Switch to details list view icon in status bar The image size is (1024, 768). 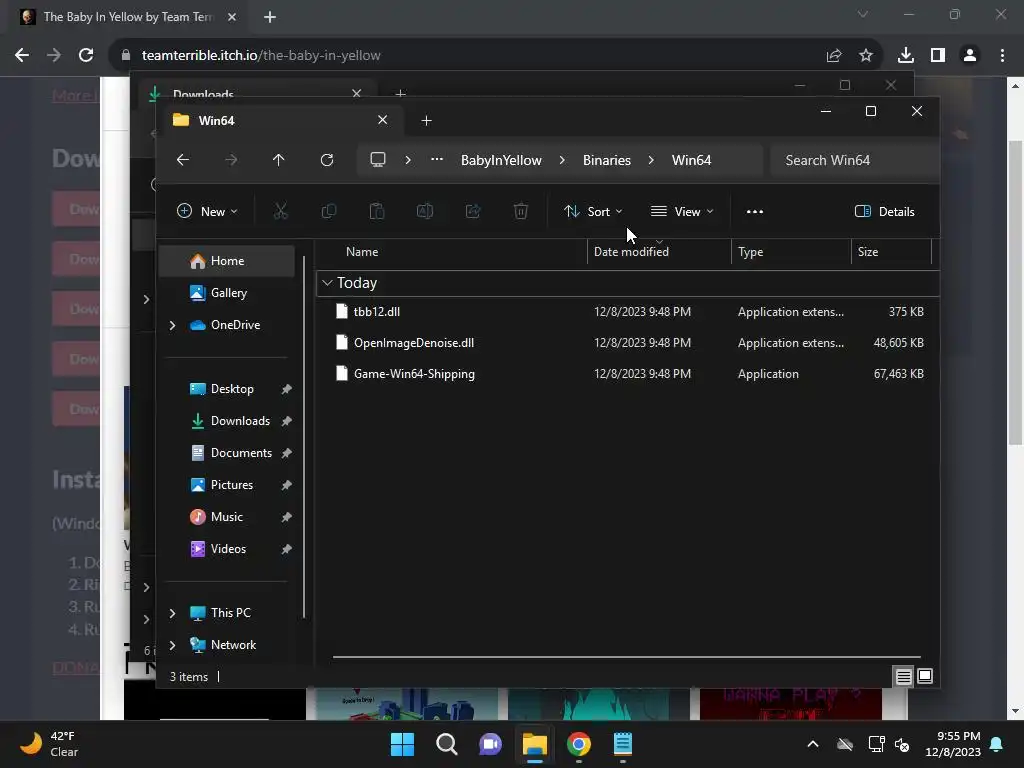[903, 677]
